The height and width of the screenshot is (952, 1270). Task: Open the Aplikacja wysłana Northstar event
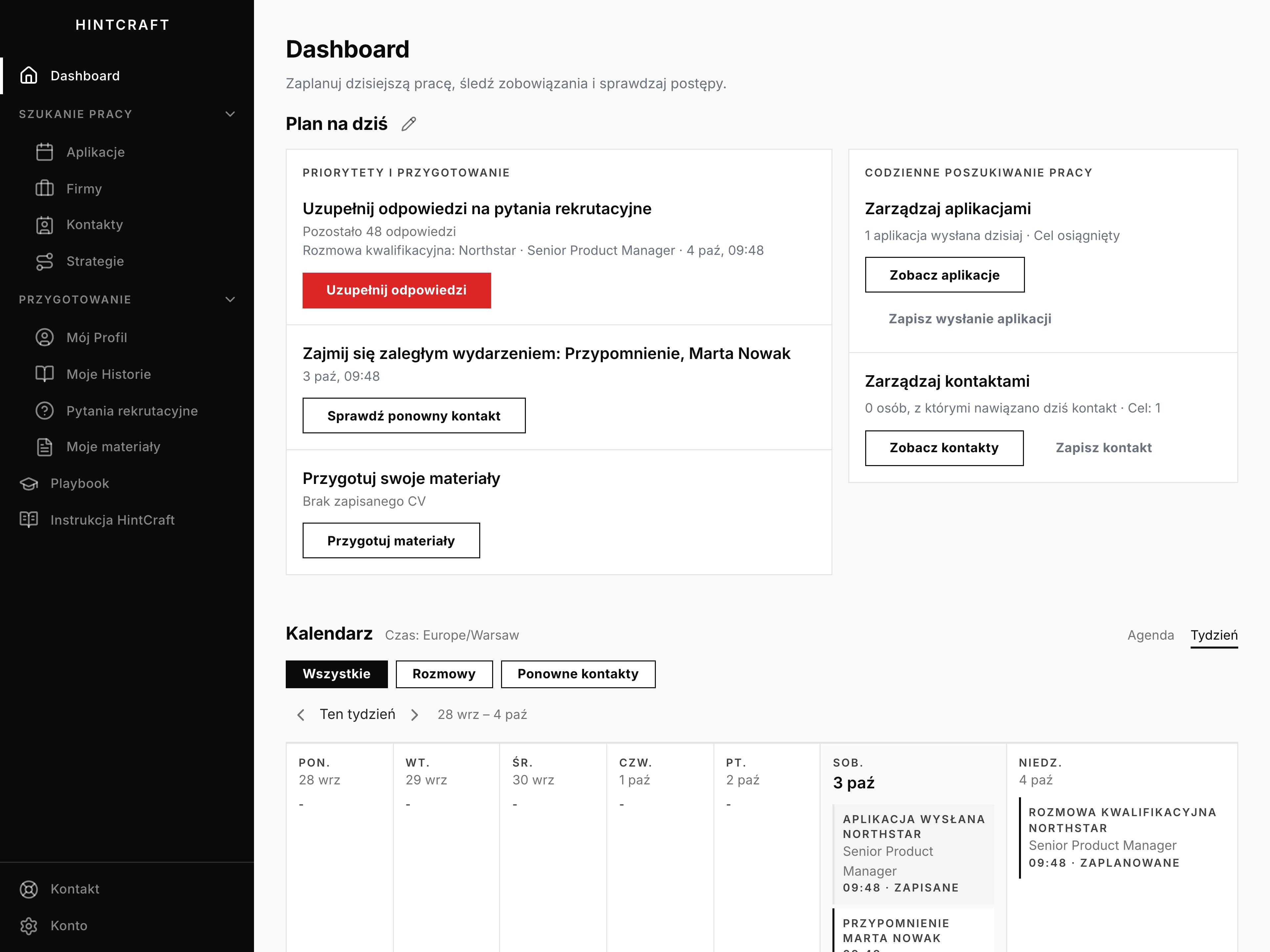913,854
